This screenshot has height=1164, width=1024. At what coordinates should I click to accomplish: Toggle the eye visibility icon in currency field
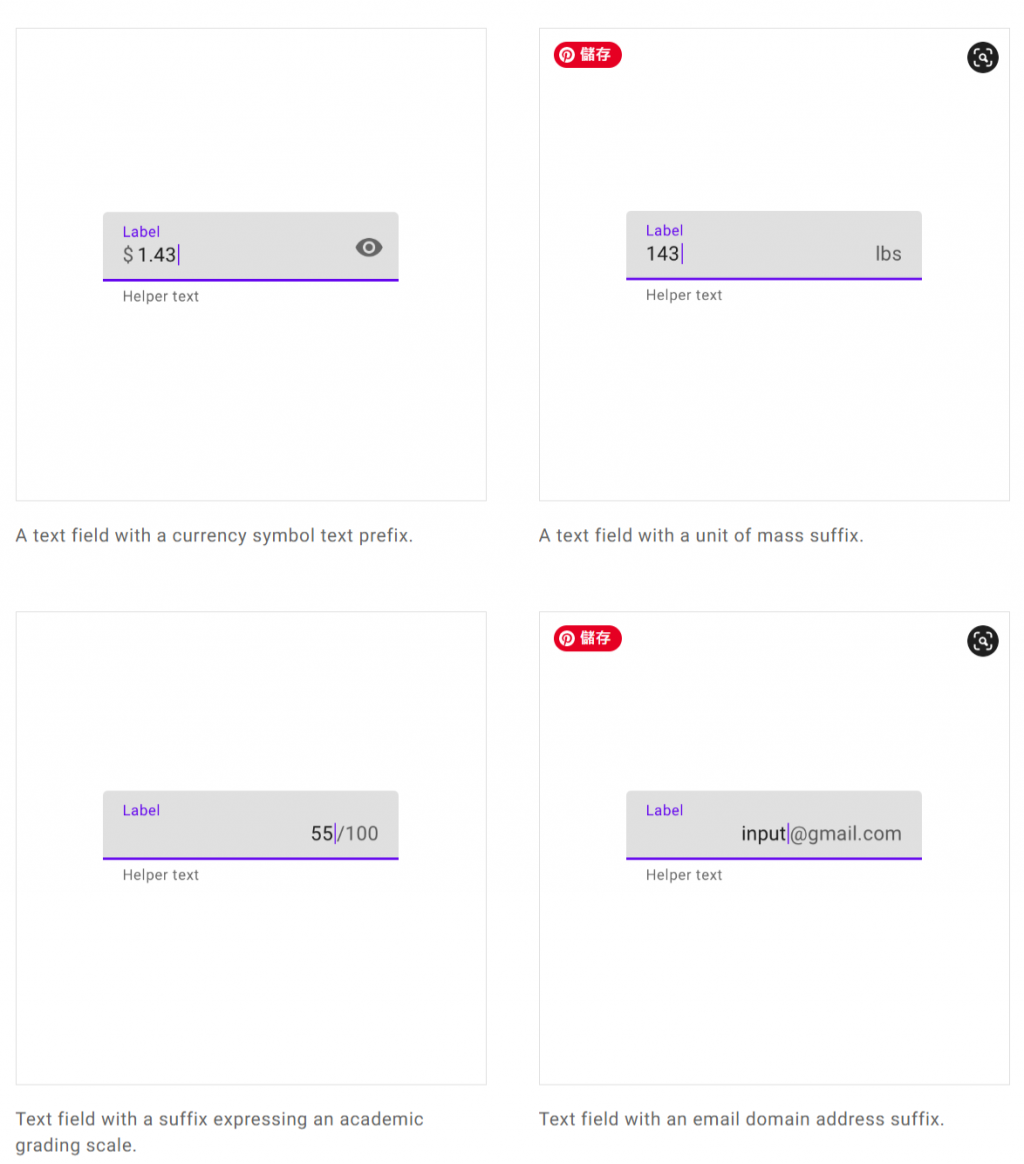point(369,248)
